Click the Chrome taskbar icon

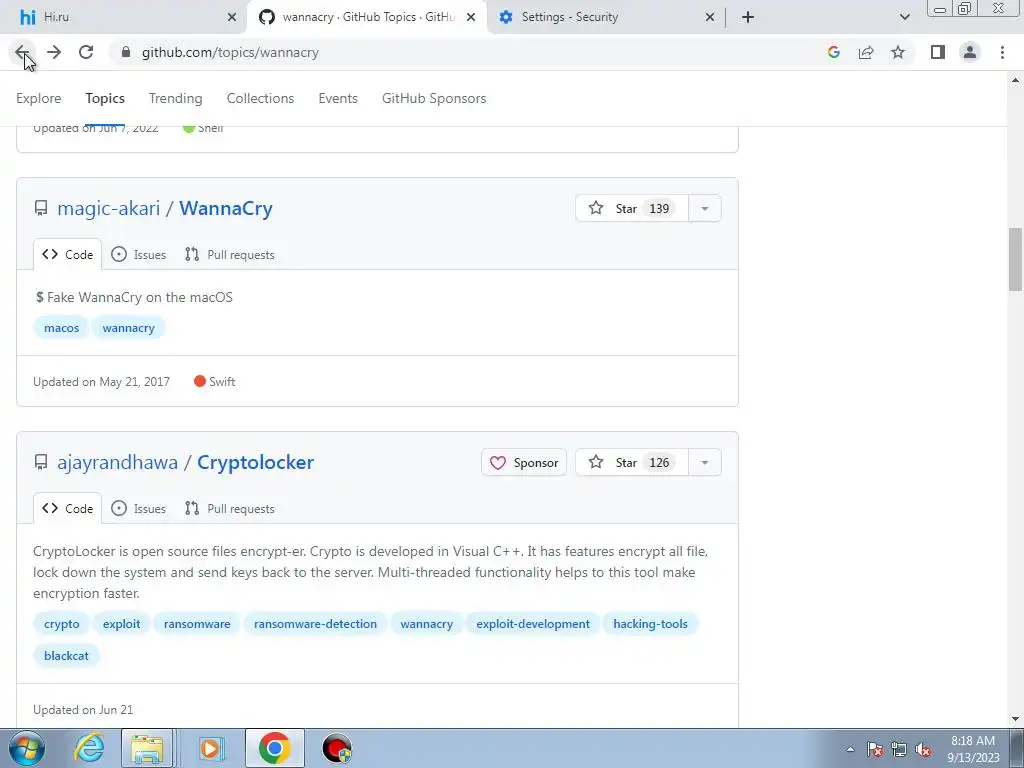click(274, 748)
